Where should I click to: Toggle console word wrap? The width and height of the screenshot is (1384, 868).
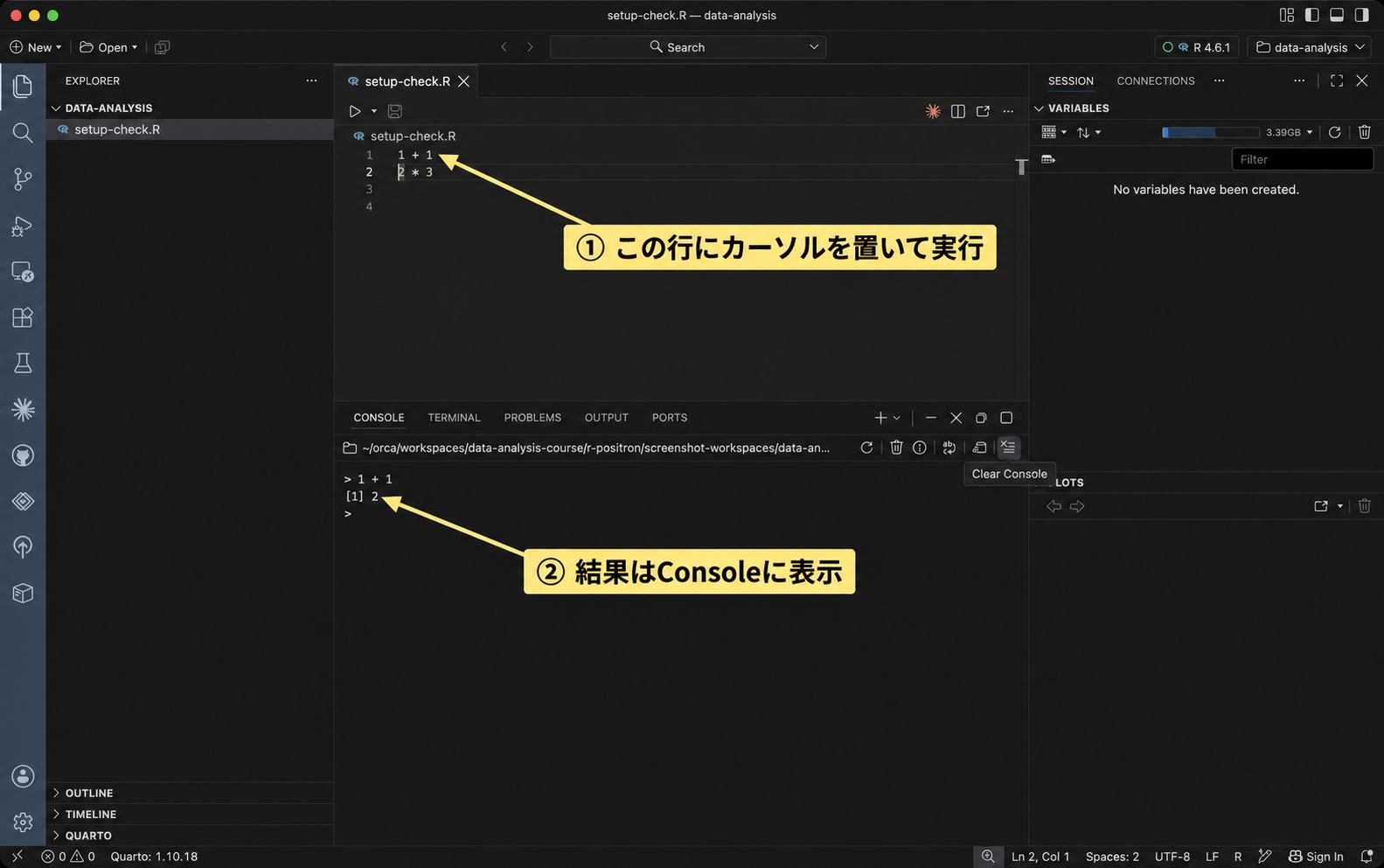pyautogui.click(x=949, y=448)
